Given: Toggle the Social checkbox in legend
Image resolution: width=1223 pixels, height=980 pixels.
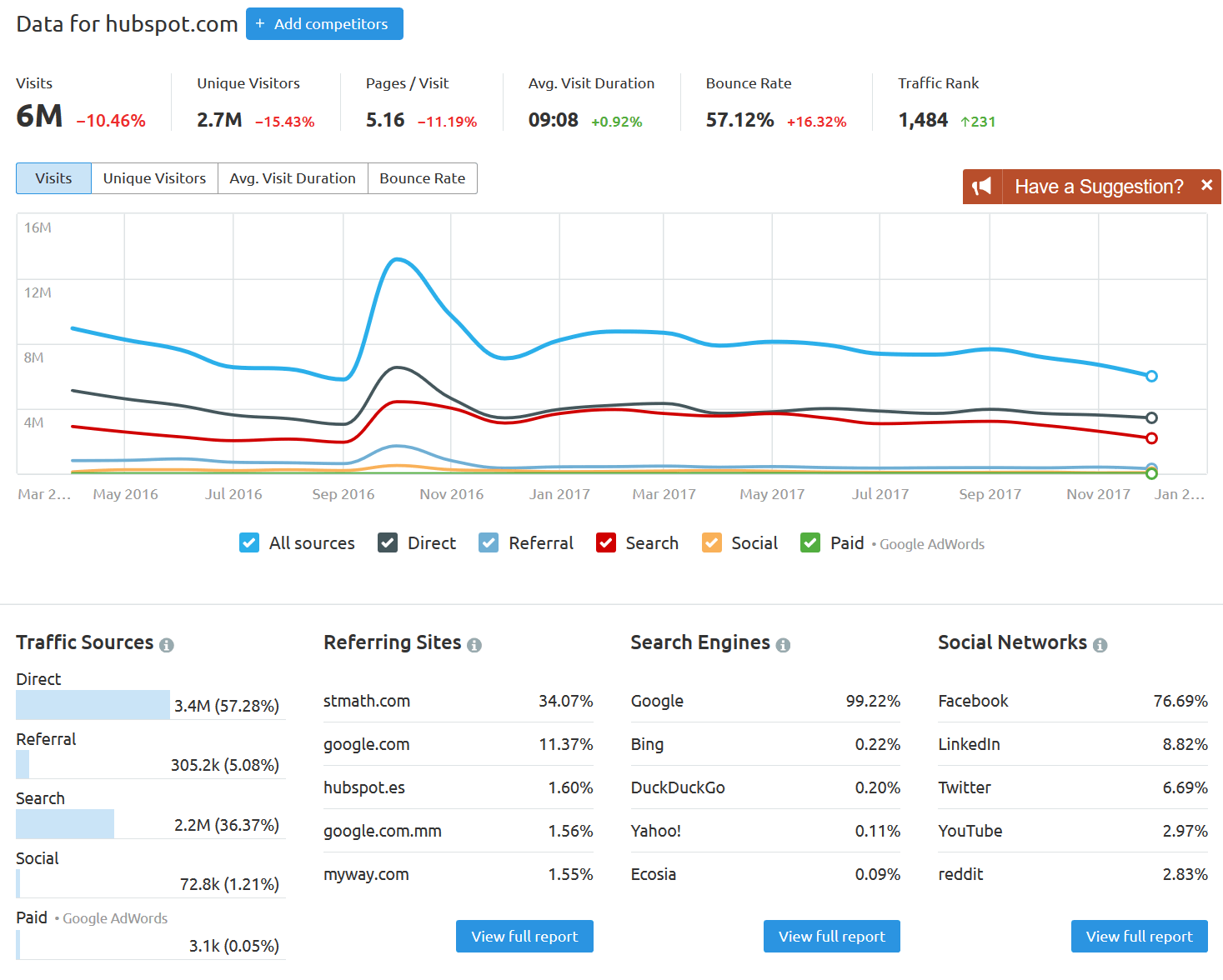Looking at the screenshot, I should 712,543.
